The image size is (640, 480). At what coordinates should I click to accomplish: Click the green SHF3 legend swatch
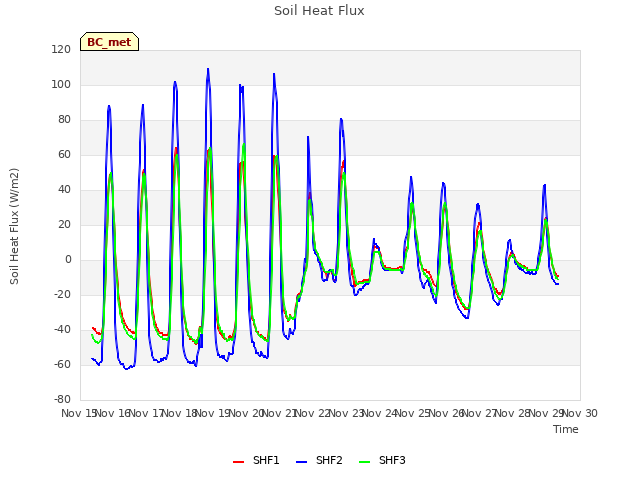point(364,462)
